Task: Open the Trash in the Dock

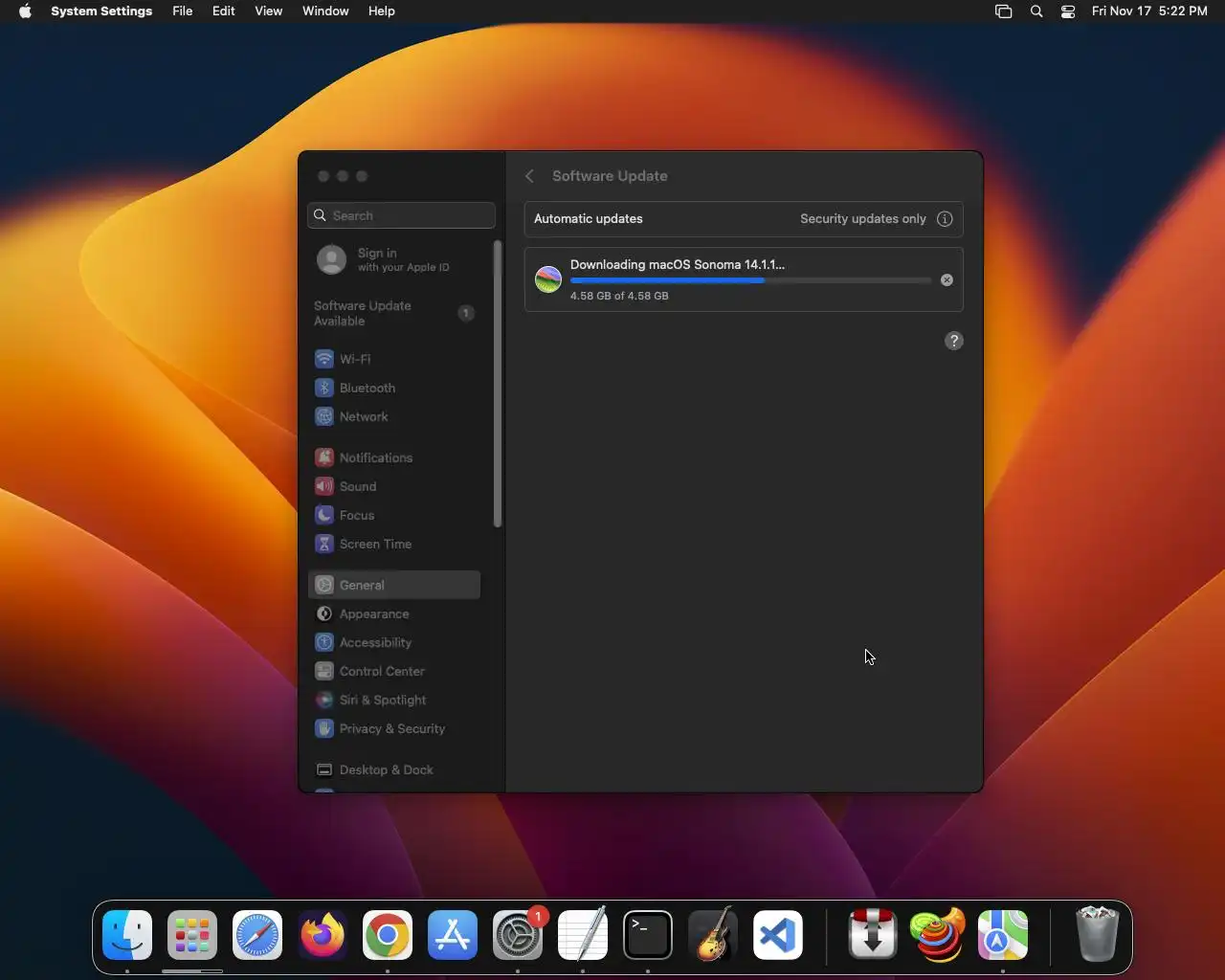Action: coord(1097,935)
